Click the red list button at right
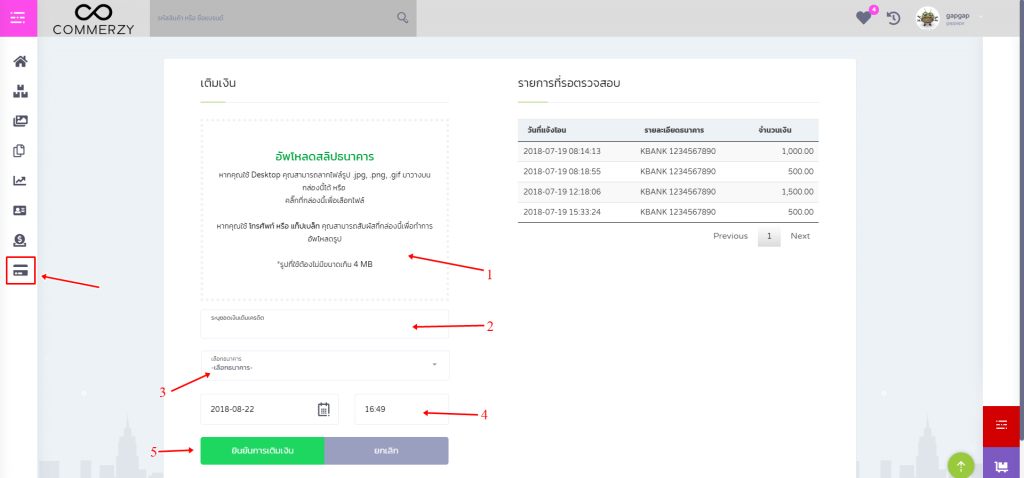The image size is (1024, 478). point(1003,425)
